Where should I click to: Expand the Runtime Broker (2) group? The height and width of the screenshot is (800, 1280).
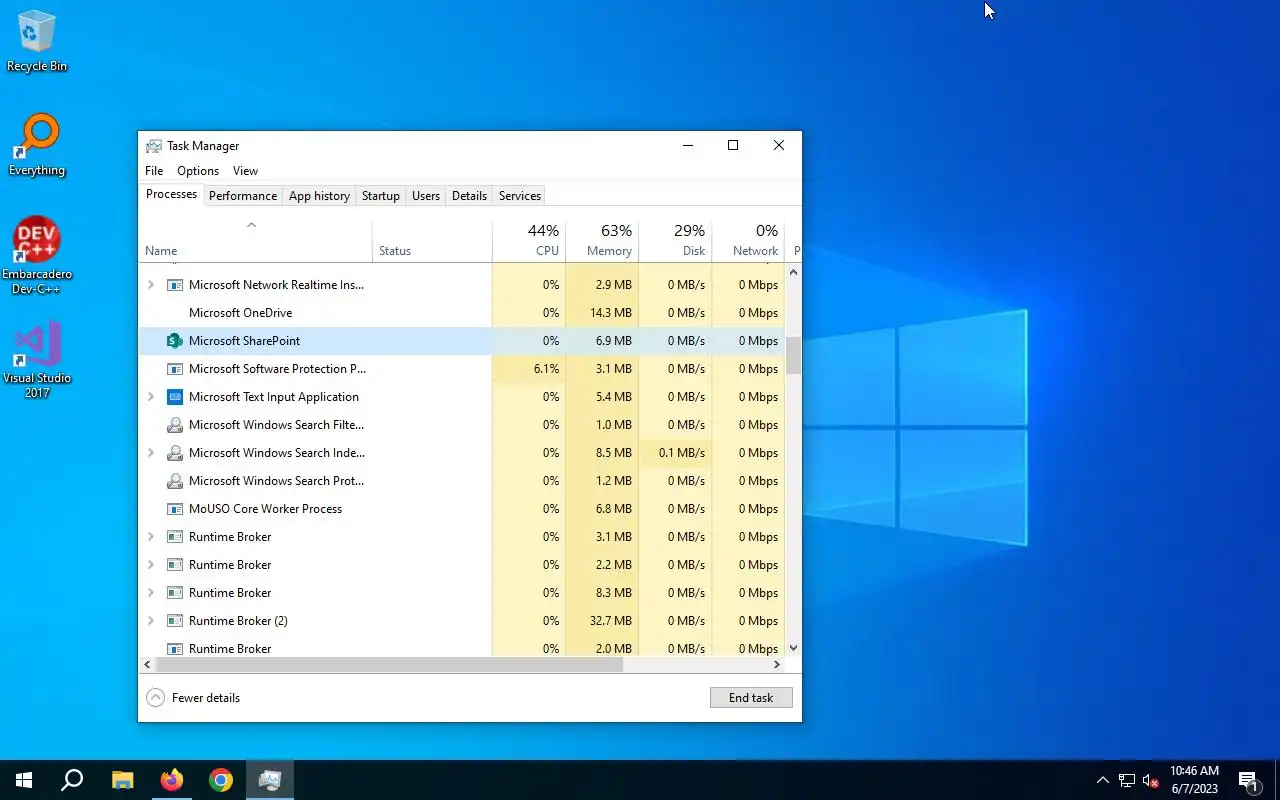(x=151, y=621)
